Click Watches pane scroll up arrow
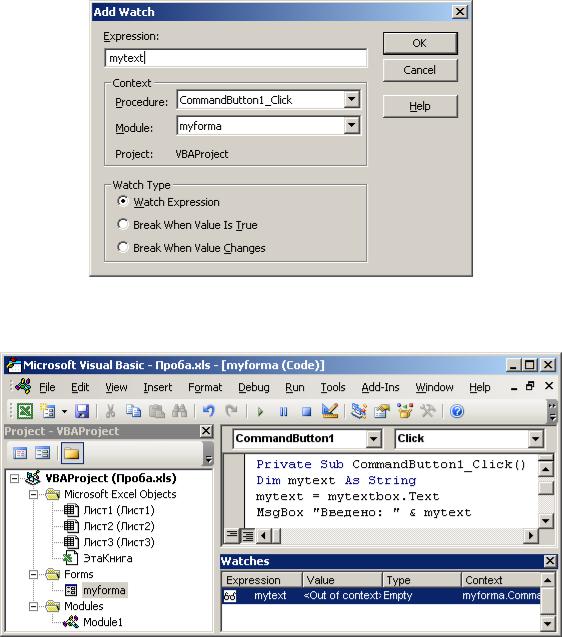 547,580
